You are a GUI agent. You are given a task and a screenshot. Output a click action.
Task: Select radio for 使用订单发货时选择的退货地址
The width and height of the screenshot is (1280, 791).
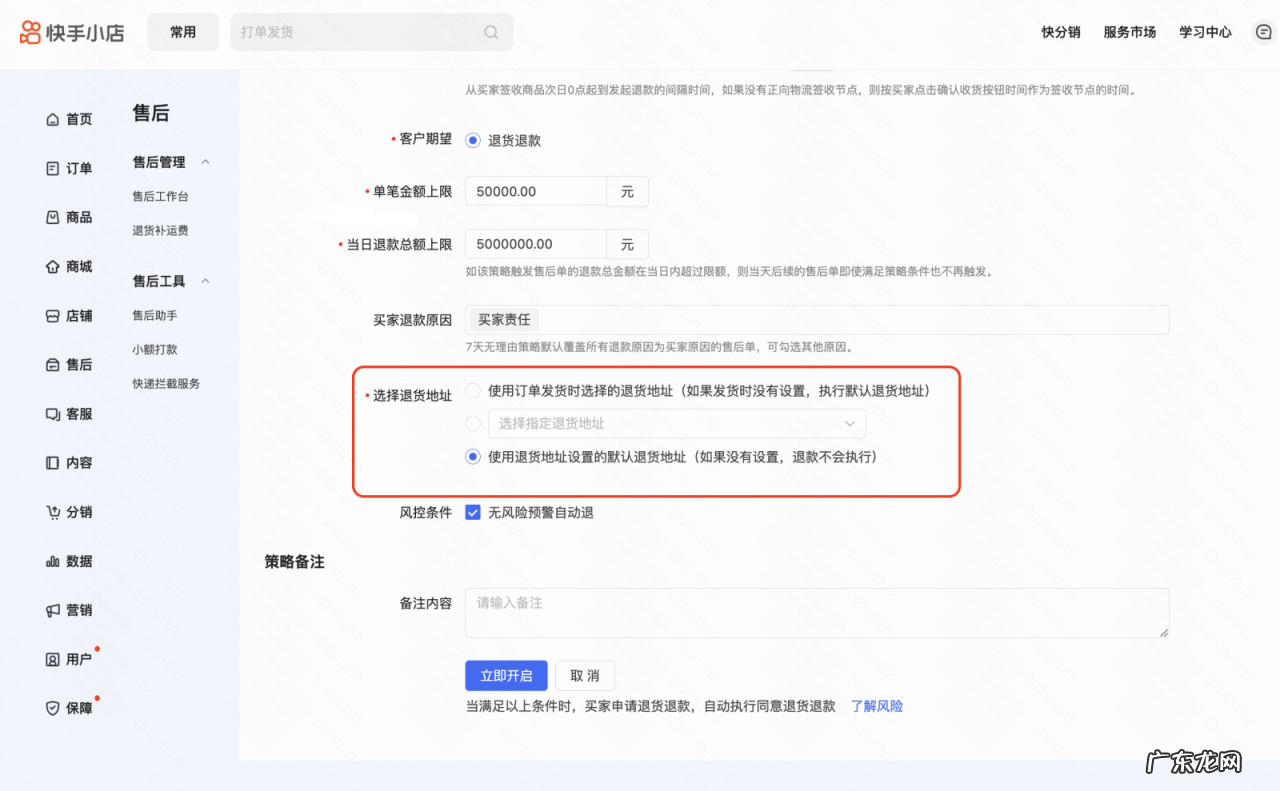coord(473,391)
